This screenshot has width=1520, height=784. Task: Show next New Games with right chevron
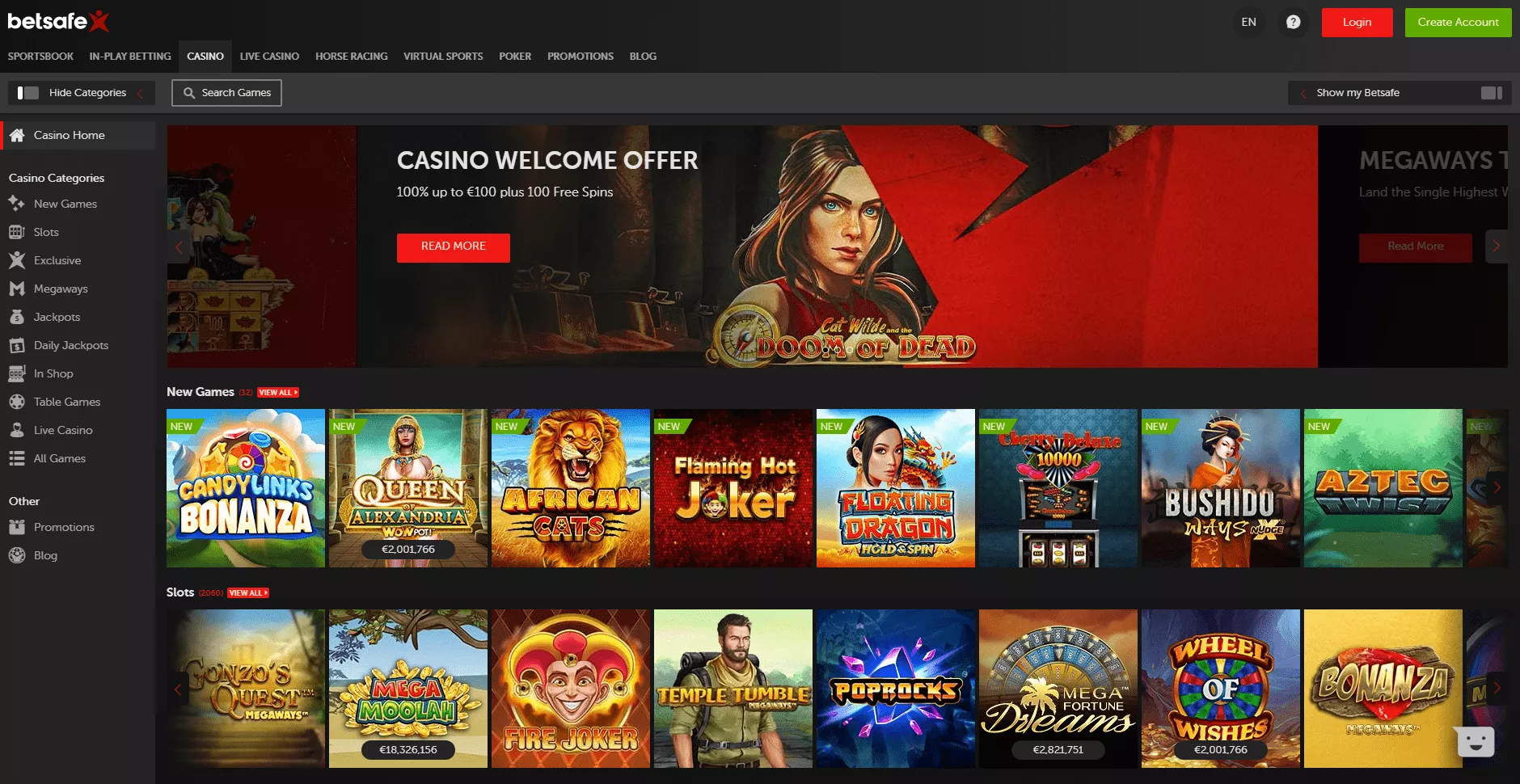click(x=1497, y=487)
